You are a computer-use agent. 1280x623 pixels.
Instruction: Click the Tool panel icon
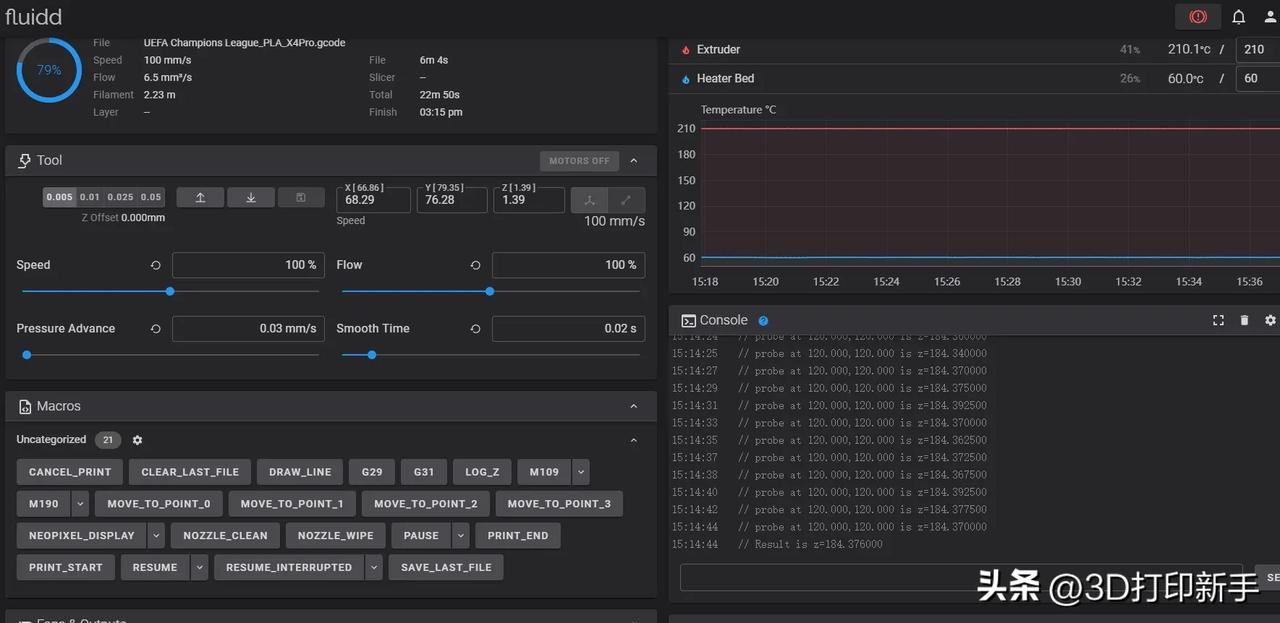tap(25, 160)
